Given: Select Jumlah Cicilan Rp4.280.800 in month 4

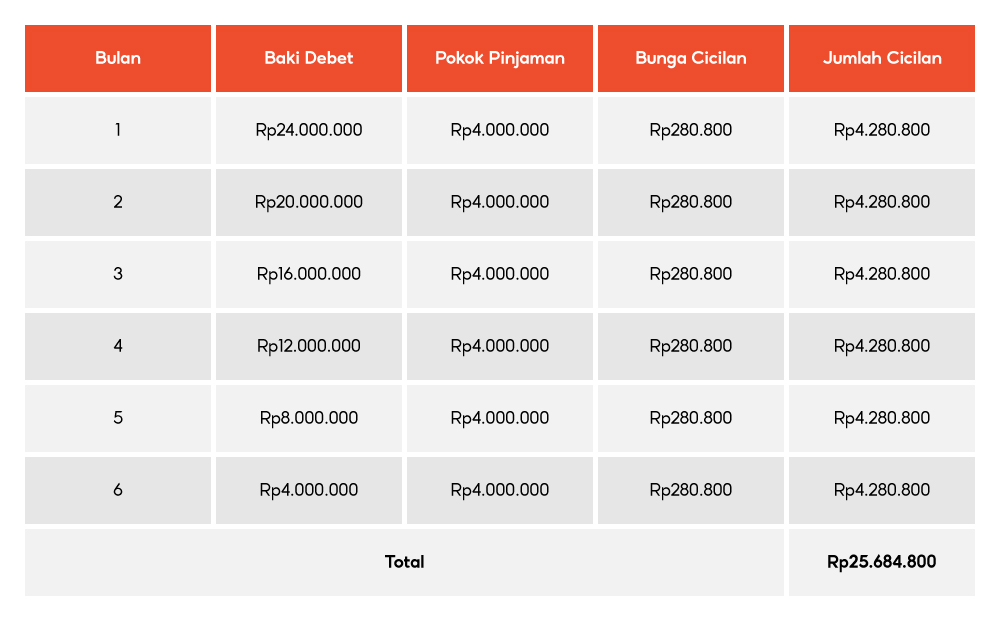Looking at the screenshot, I should [882, 346].
